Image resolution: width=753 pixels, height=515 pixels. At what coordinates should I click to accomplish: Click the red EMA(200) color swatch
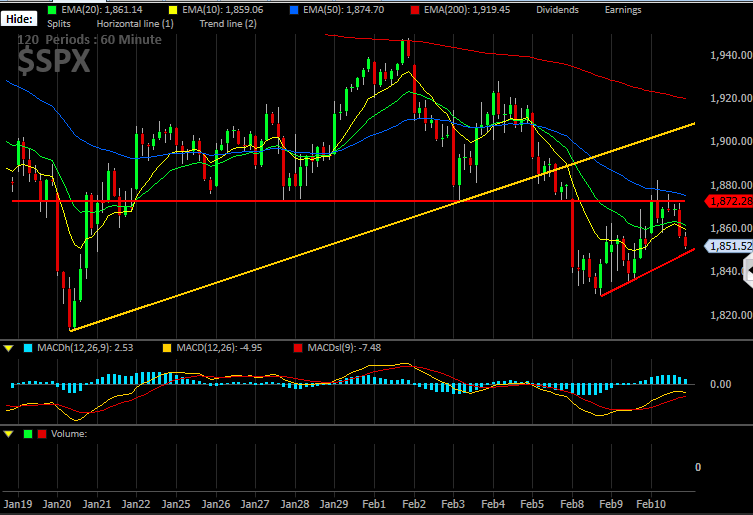click(415, 10)
